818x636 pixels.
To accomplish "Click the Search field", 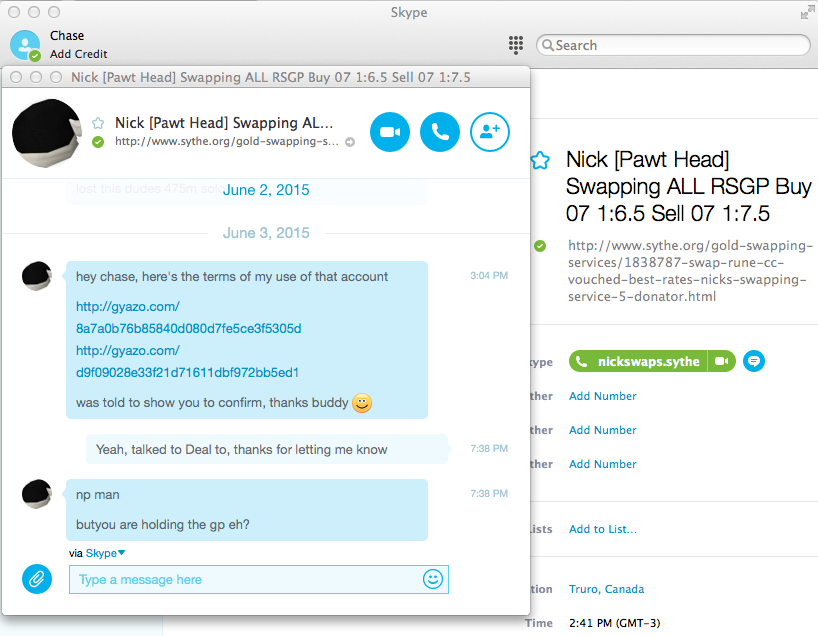I will click(673, 45).
